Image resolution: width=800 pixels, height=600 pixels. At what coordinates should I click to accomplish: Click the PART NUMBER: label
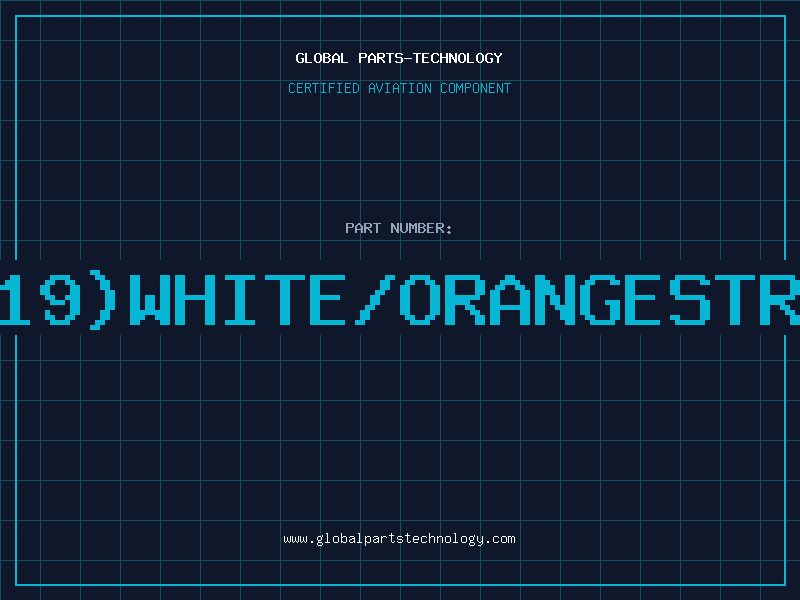[x=399, y=228]
